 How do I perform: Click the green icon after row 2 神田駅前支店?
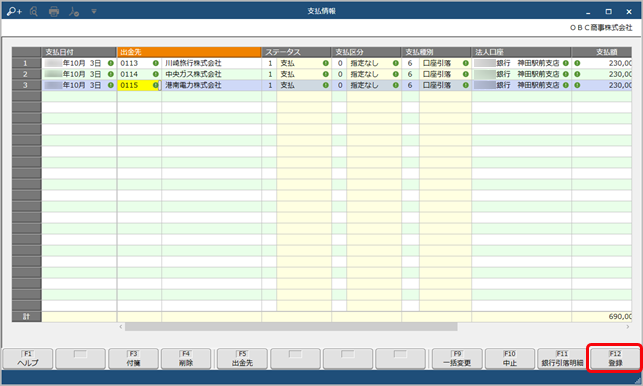[x=565, y=74]
